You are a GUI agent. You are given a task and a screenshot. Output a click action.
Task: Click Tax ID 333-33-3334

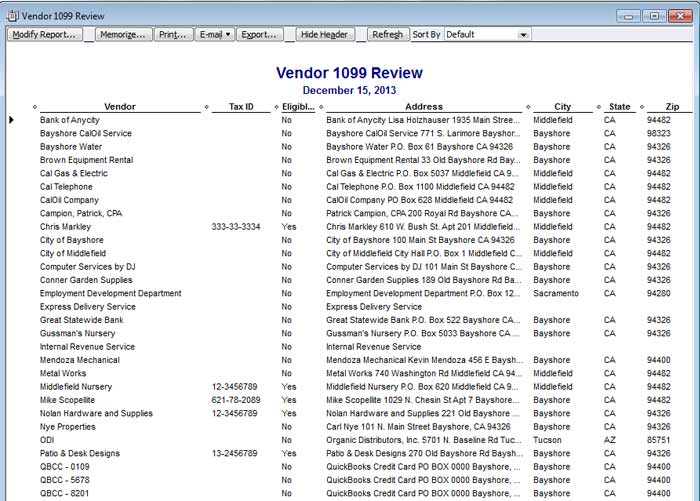236,227
